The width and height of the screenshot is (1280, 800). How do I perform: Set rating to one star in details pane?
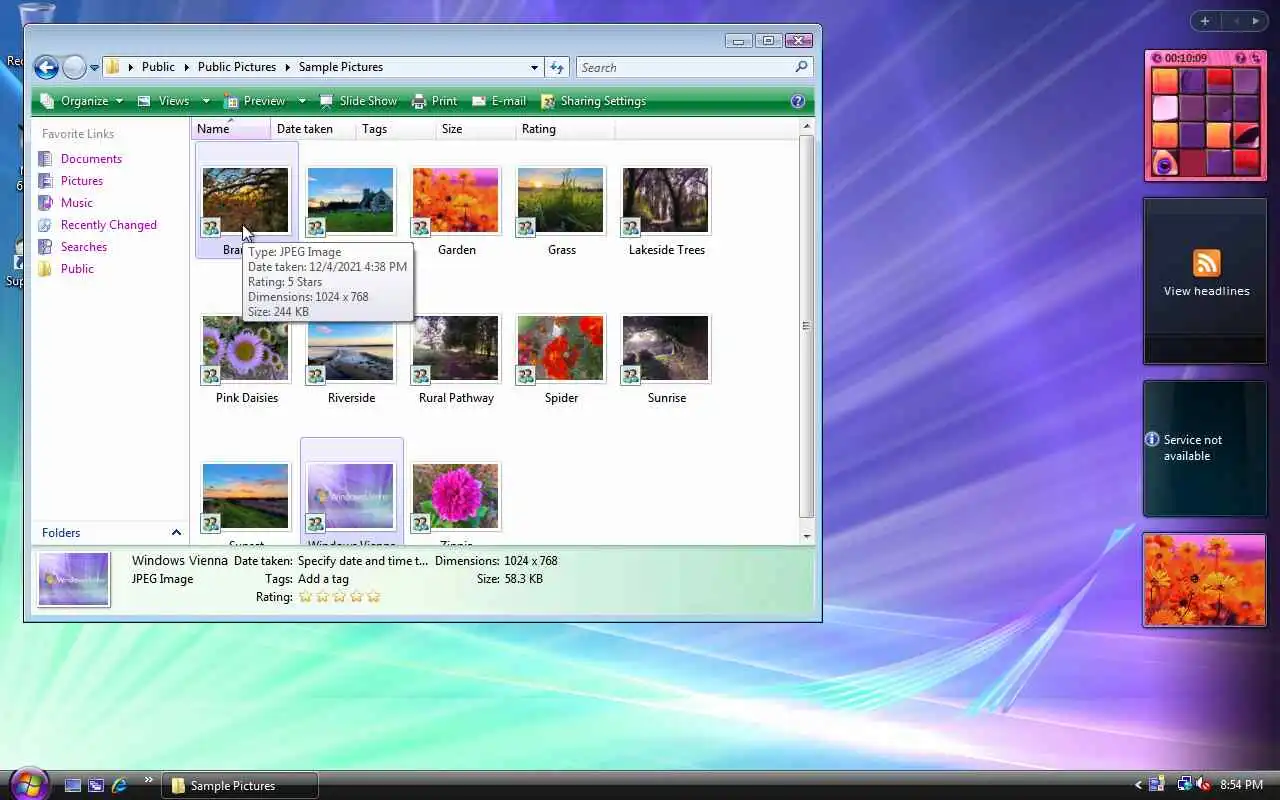click(x=306, y=597)
